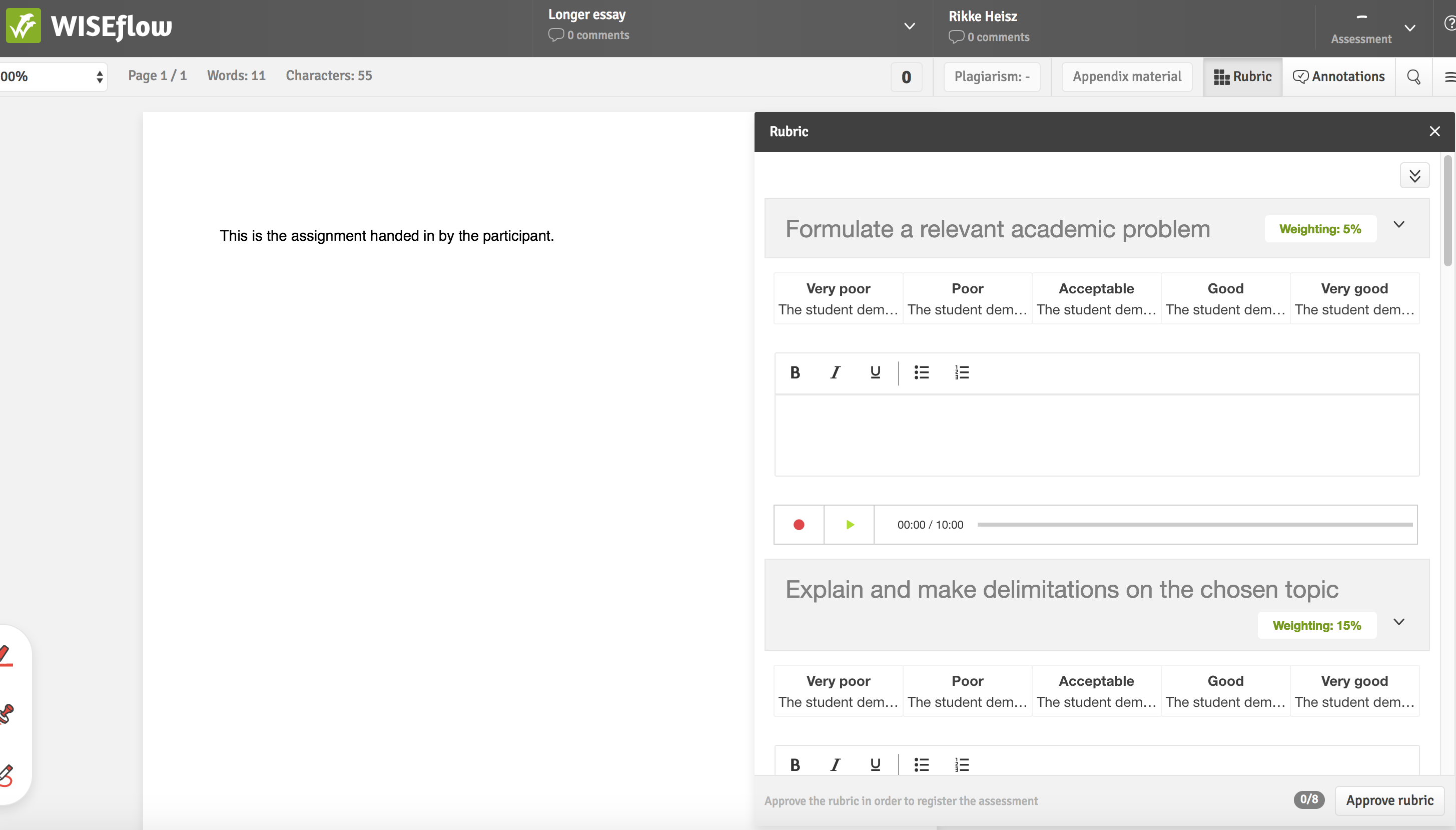Click the Approve rubric button
Screen dimensions: 1456x830
1389,800
